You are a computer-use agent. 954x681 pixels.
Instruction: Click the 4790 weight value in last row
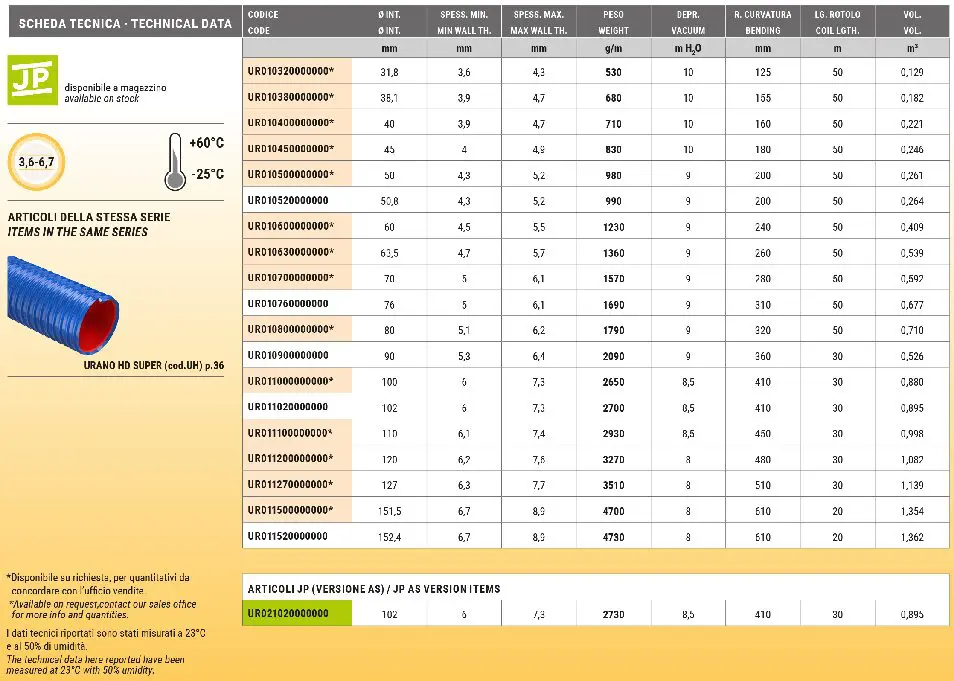click(613, 537)
